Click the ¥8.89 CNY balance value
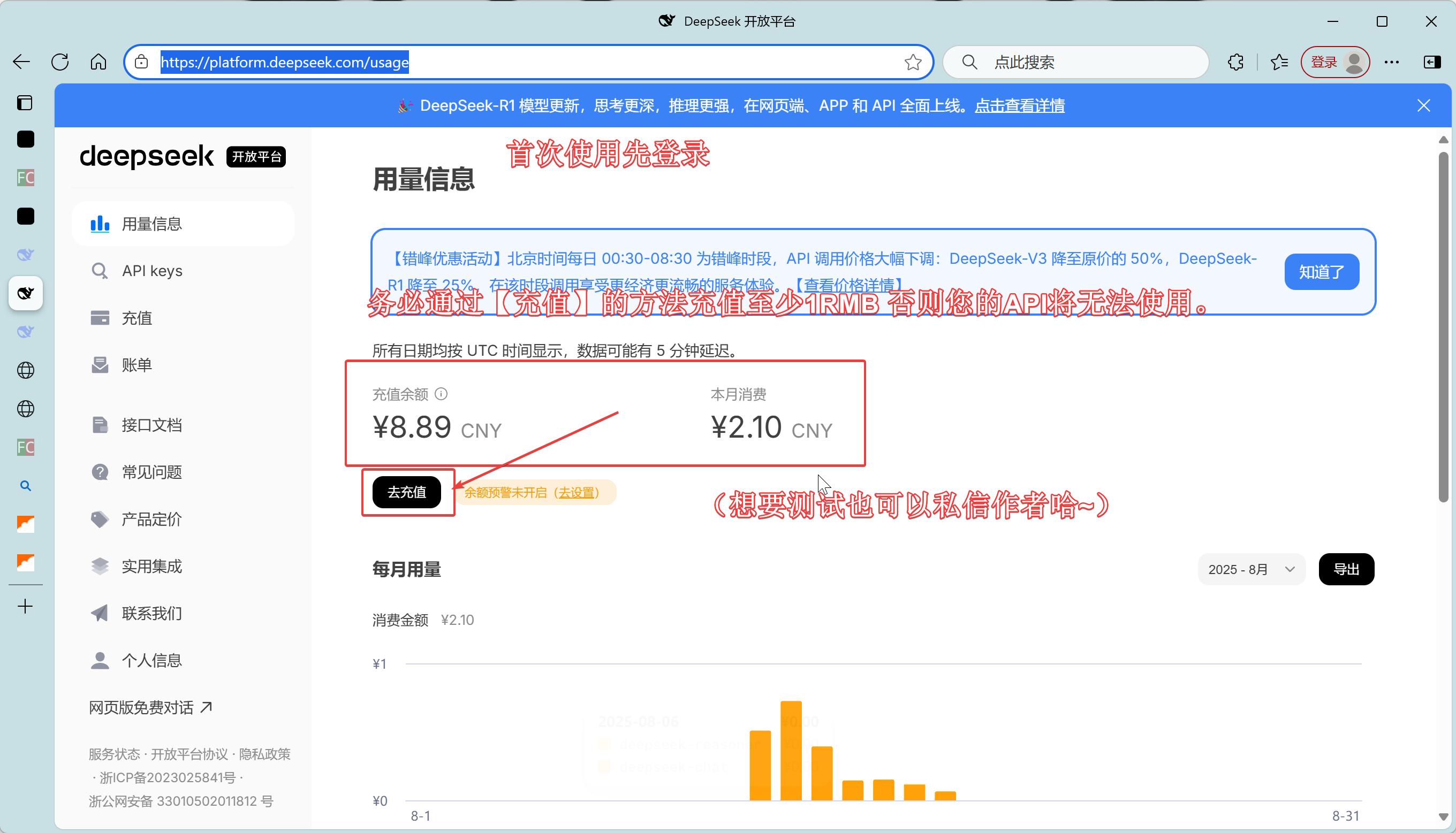1456x833 pixels. point(437,427)
